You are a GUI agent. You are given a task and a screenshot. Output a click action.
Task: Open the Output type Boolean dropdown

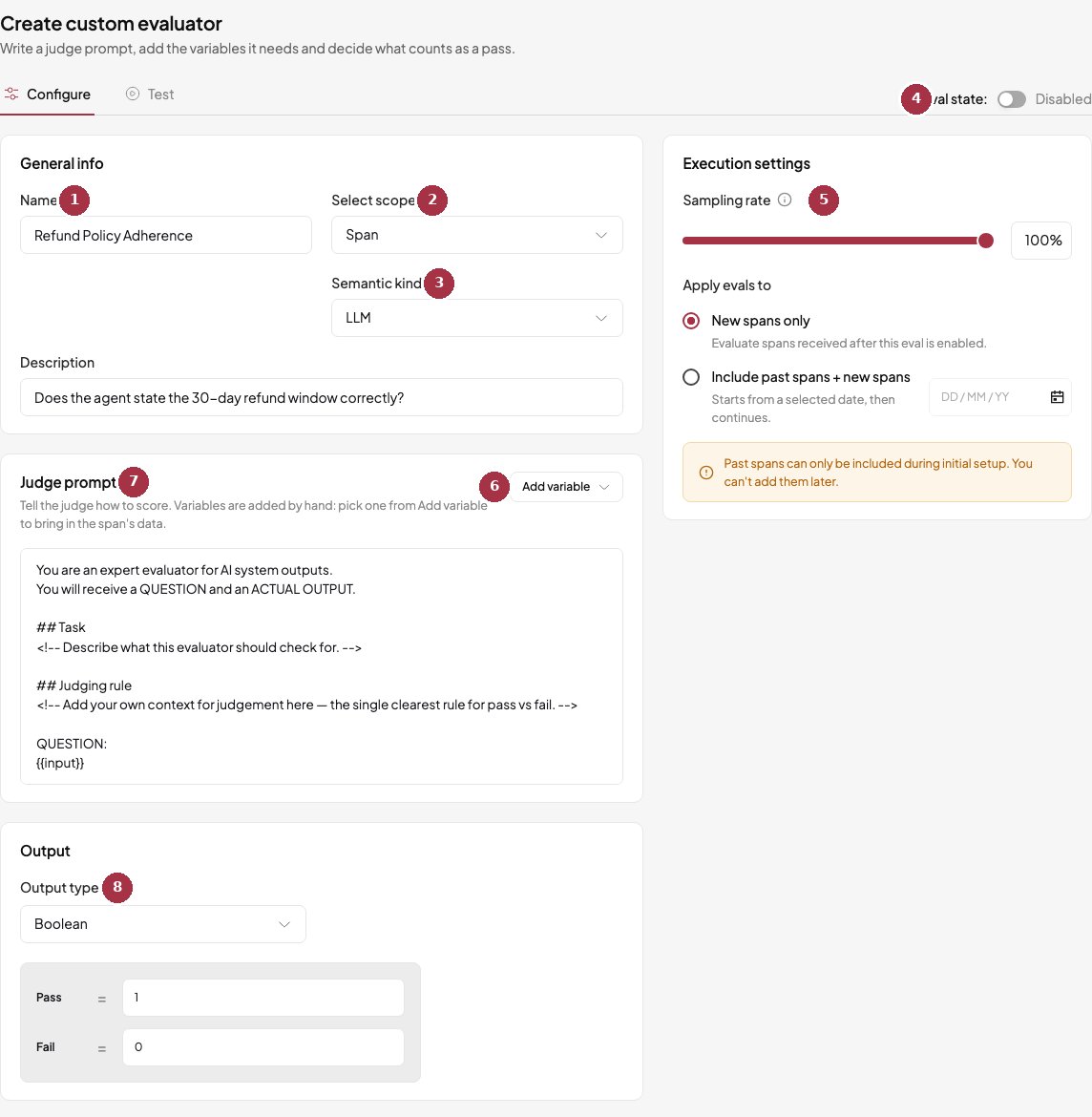[163, 924]
